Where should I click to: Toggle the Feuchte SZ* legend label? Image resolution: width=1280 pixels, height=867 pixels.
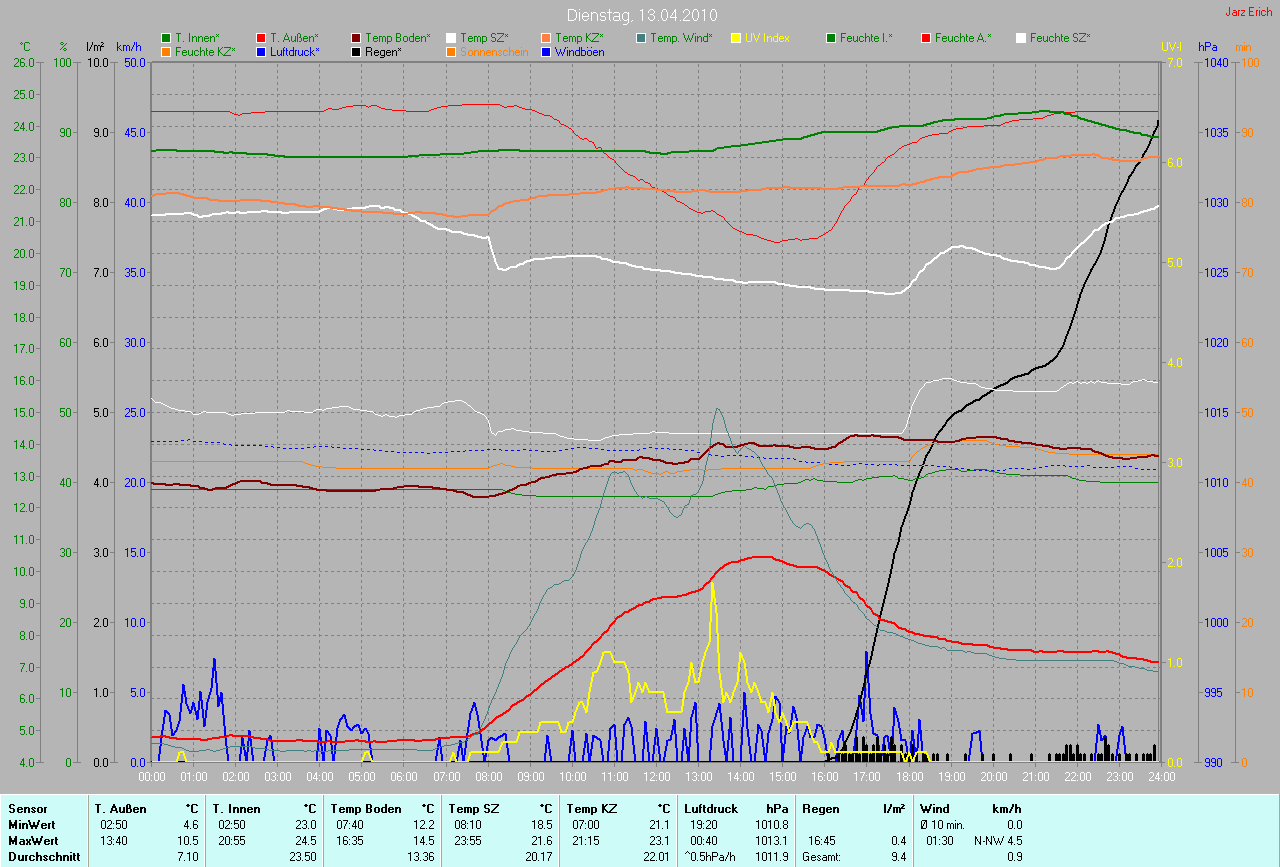[1060, 38]
